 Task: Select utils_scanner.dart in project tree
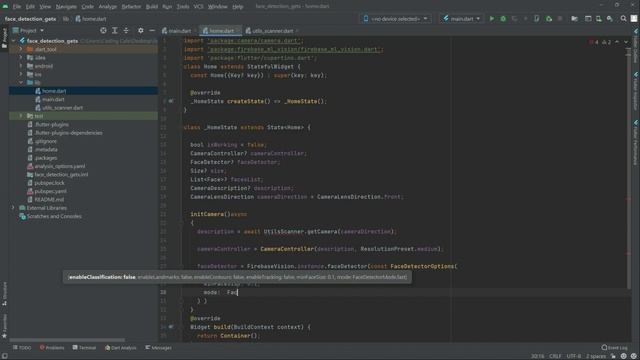point(62,108)
